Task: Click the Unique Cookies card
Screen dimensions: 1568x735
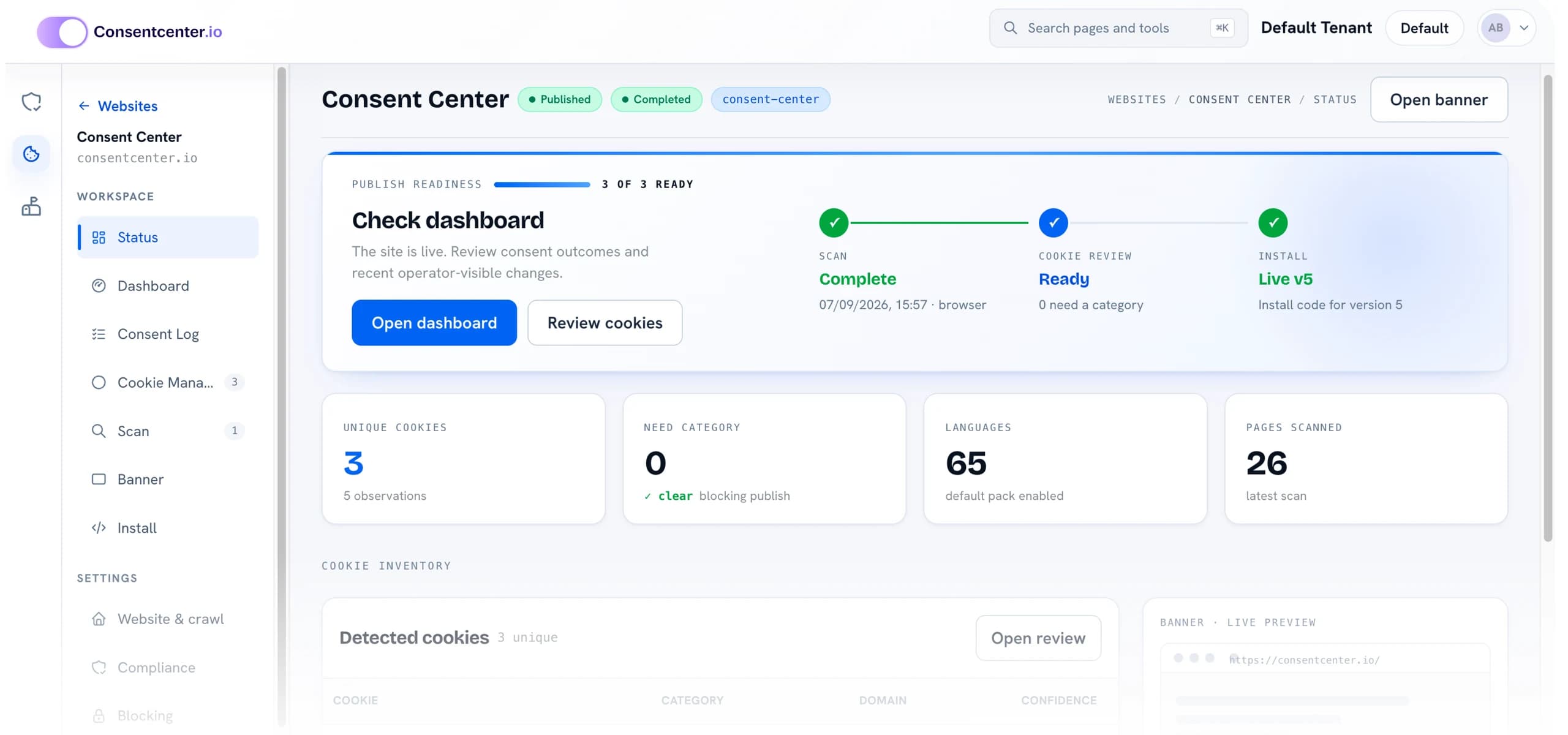Action: (x=464, y=459)
